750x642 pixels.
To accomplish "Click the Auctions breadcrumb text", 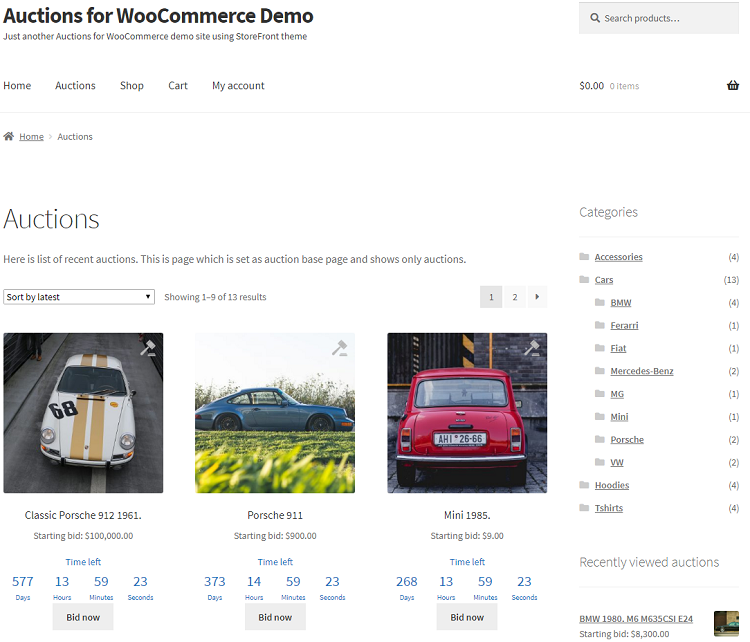I will (x=75, y=137).
